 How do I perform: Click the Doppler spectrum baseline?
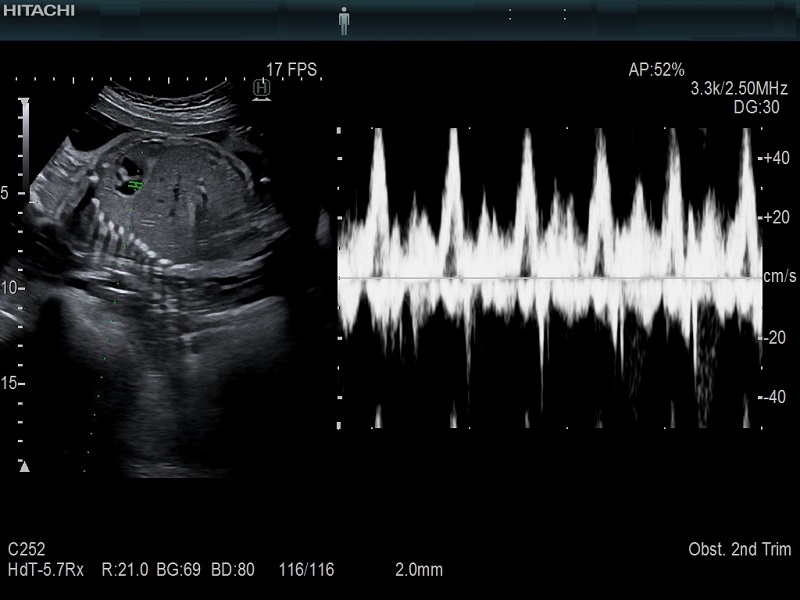point(548,277)
